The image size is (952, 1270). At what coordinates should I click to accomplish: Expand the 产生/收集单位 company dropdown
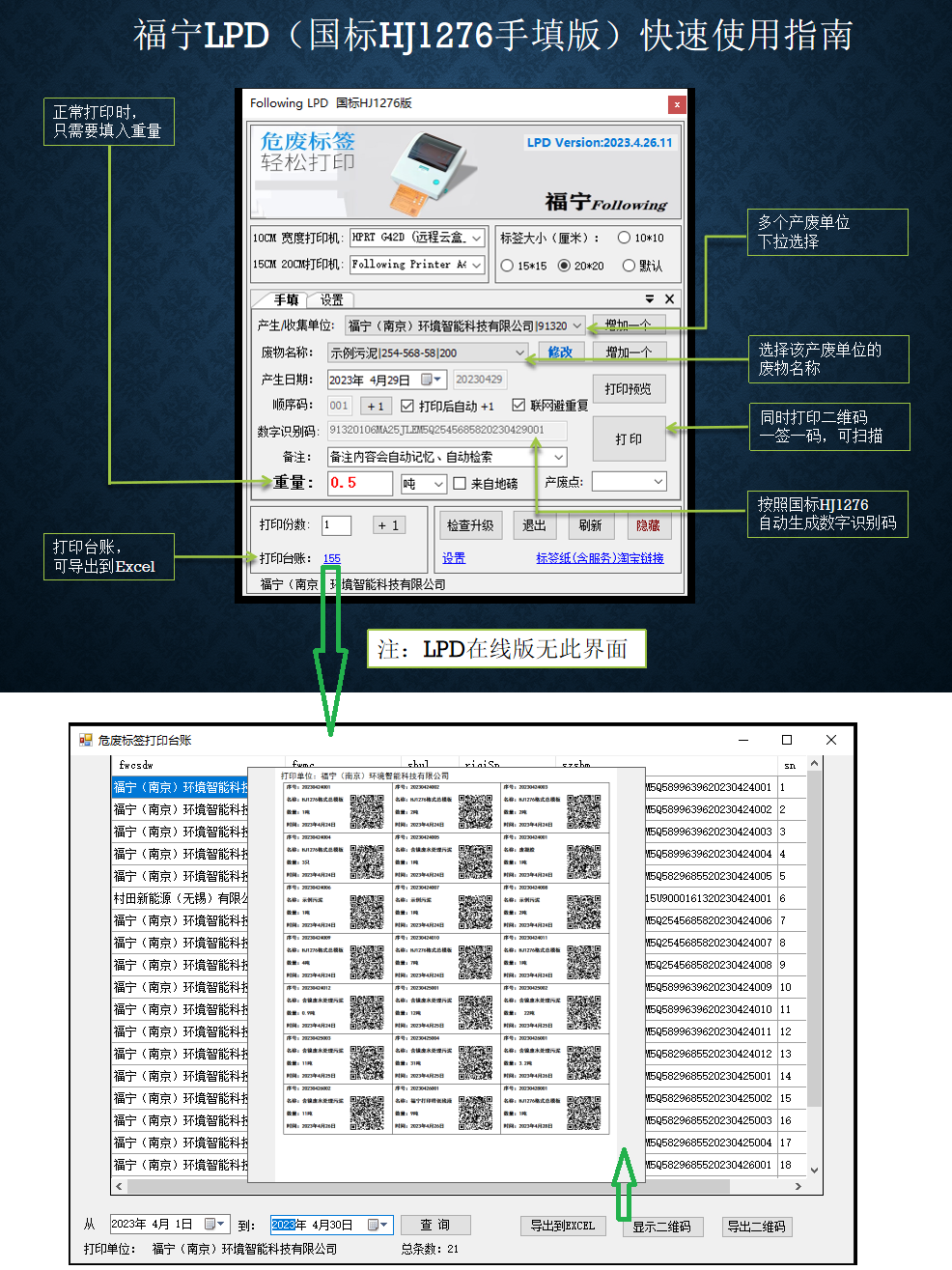click(577, 326)
